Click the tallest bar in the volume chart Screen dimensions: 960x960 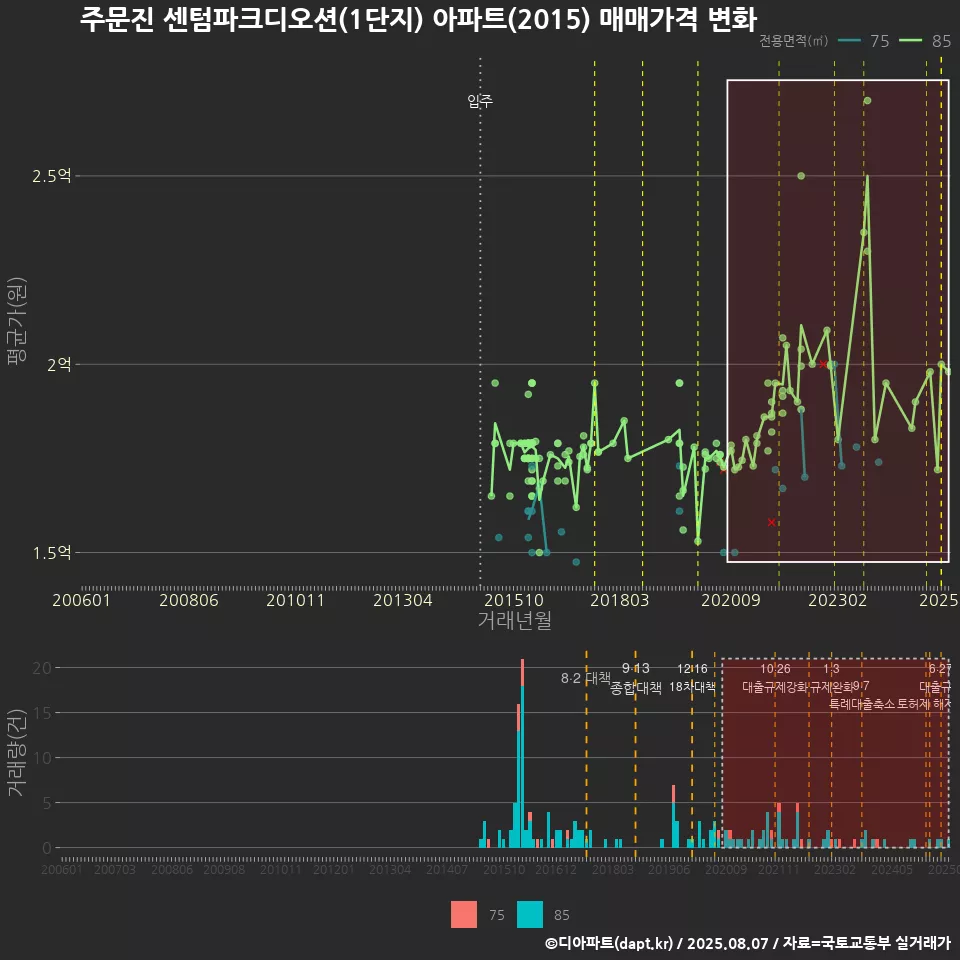(x=522, y=754)
